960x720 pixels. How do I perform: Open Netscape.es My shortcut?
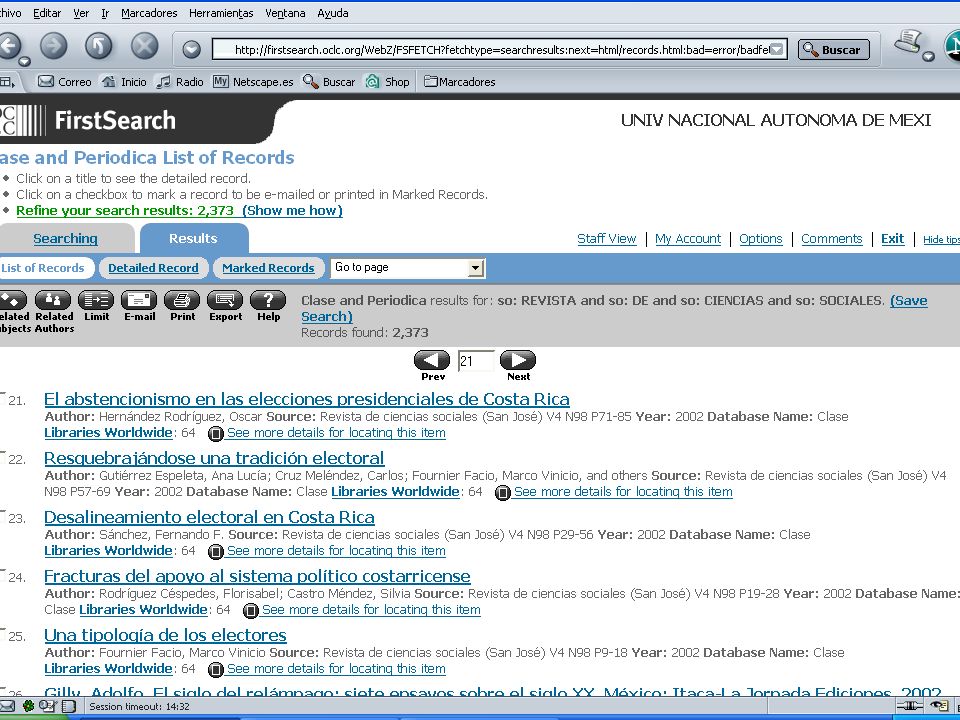pyautogui.click(x=253, y=81)
